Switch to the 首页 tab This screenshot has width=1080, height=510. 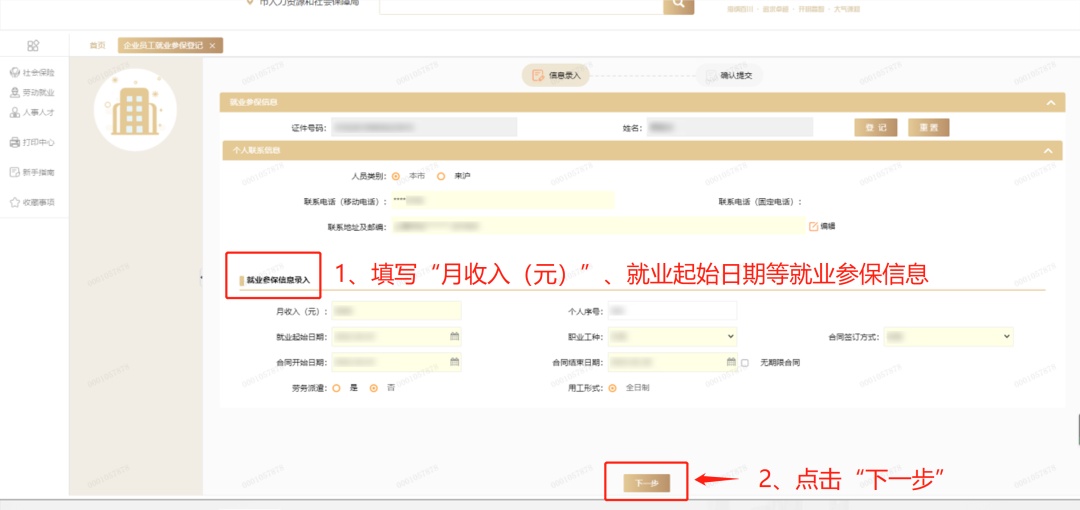coord(97,45)
